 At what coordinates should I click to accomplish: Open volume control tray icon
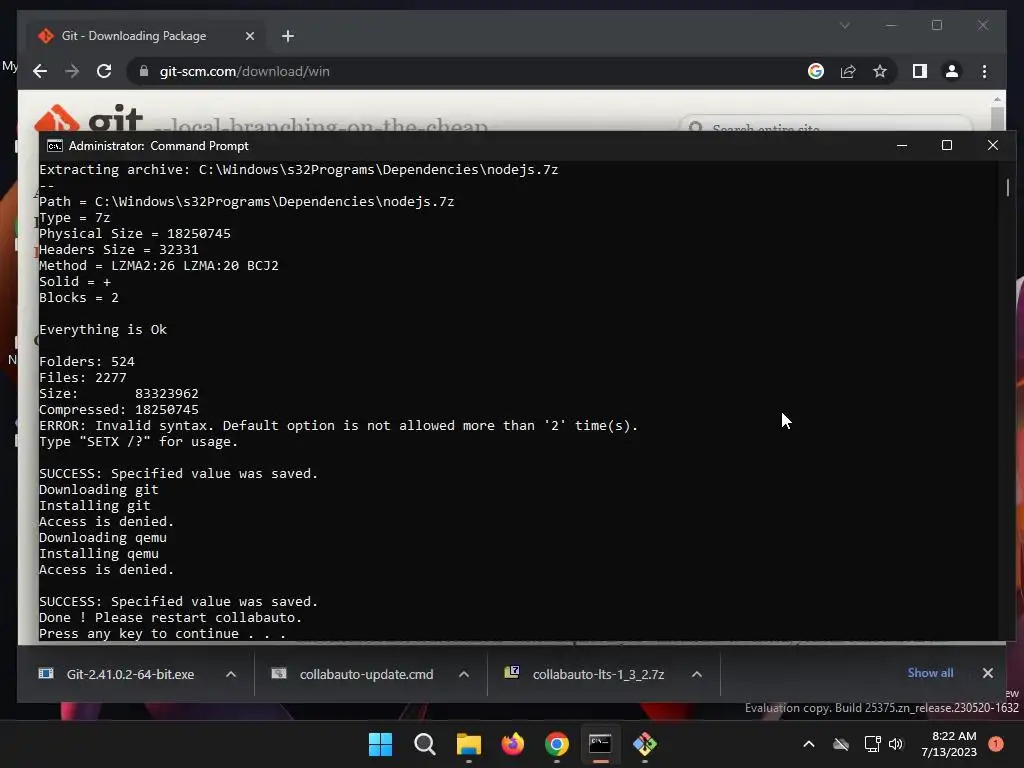point(896,744)
